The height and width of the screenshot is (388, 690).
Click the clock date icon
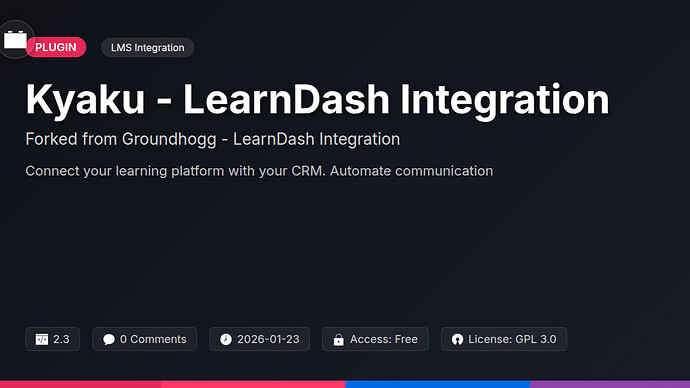226,339
